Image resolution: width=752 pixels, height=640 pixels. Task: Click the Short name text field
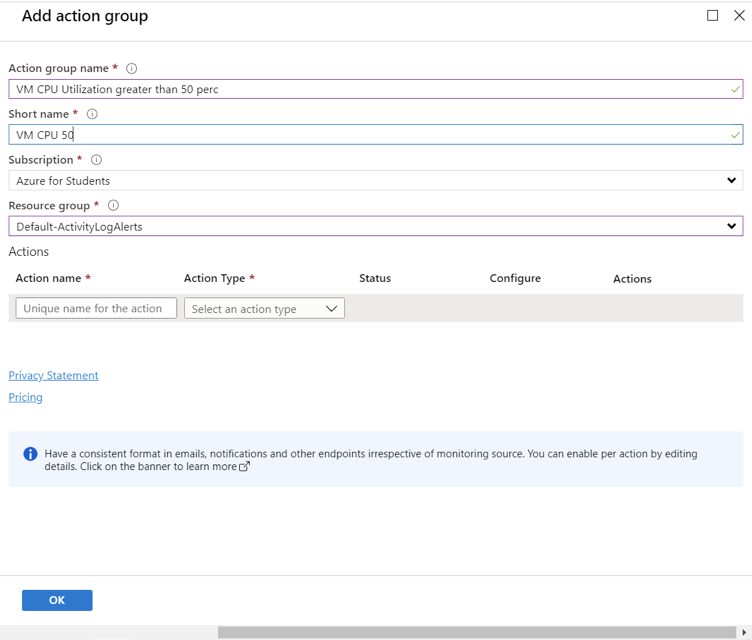tap(375, 135)
